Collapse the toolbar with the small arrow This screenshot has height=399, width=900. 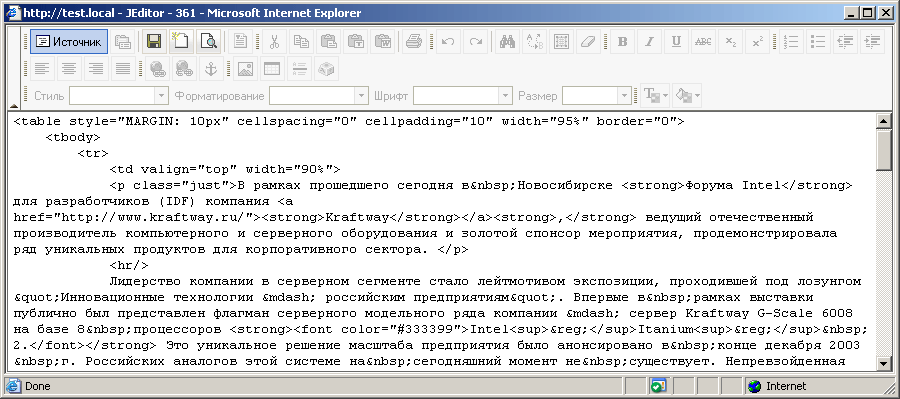coord(13,106)
